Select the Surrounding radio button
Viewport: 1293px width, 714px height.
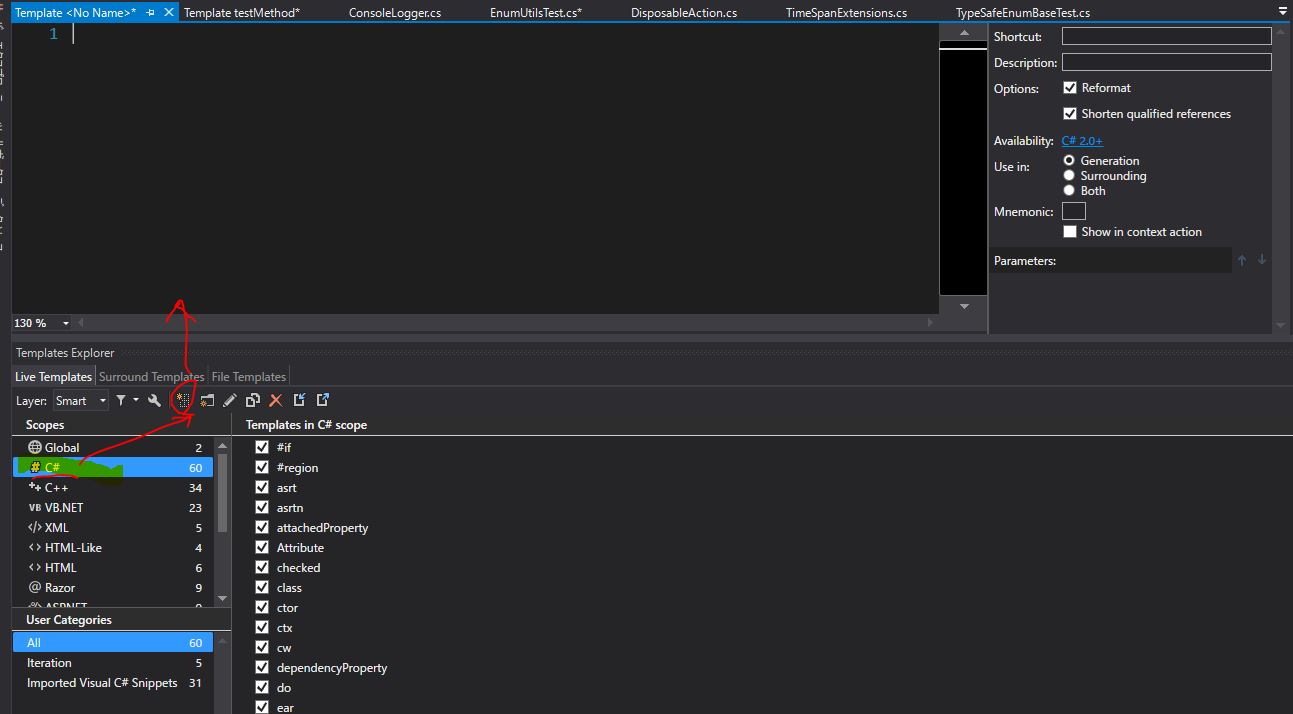(1069, 176)
